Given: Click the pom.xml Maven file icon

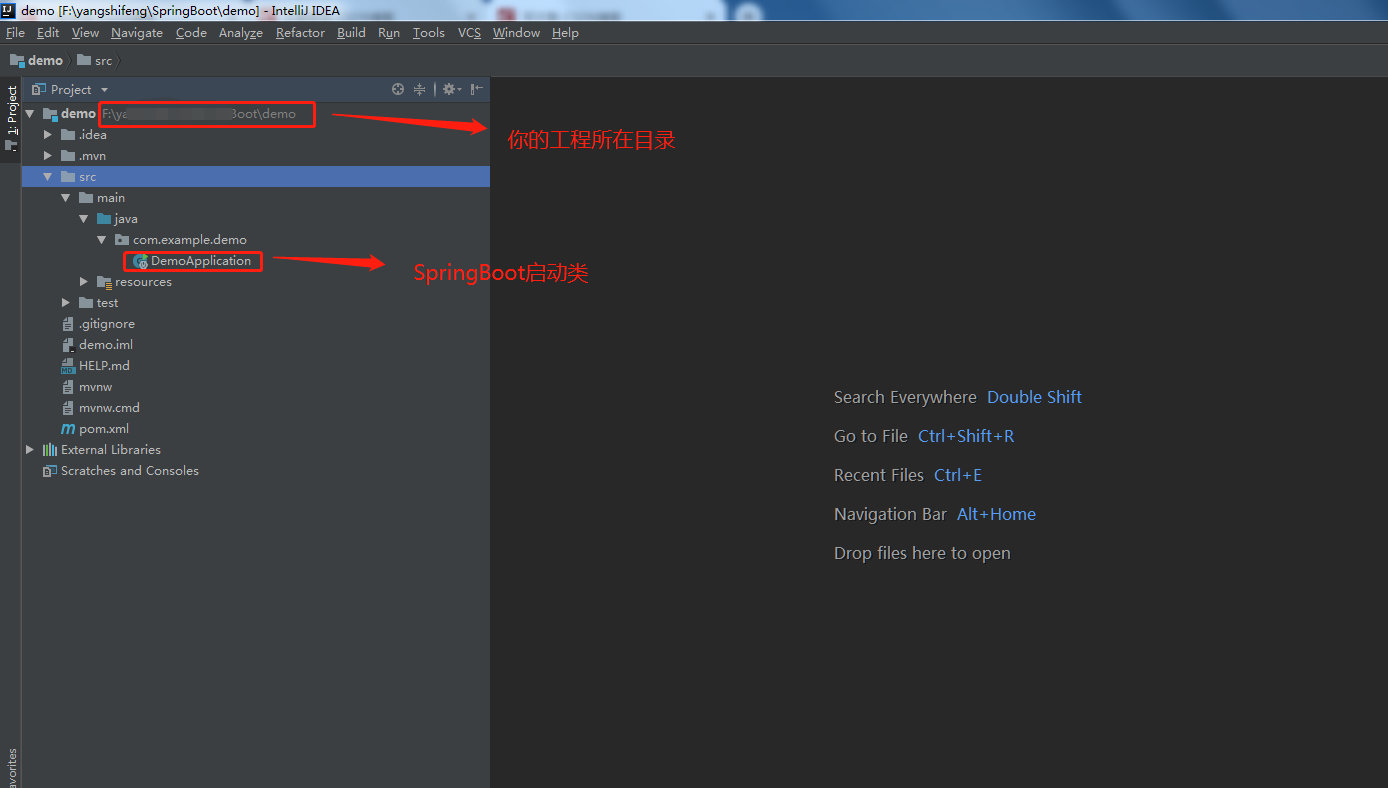Looking at the screenshot, I should pyautogui.click(x=68, y=429).
